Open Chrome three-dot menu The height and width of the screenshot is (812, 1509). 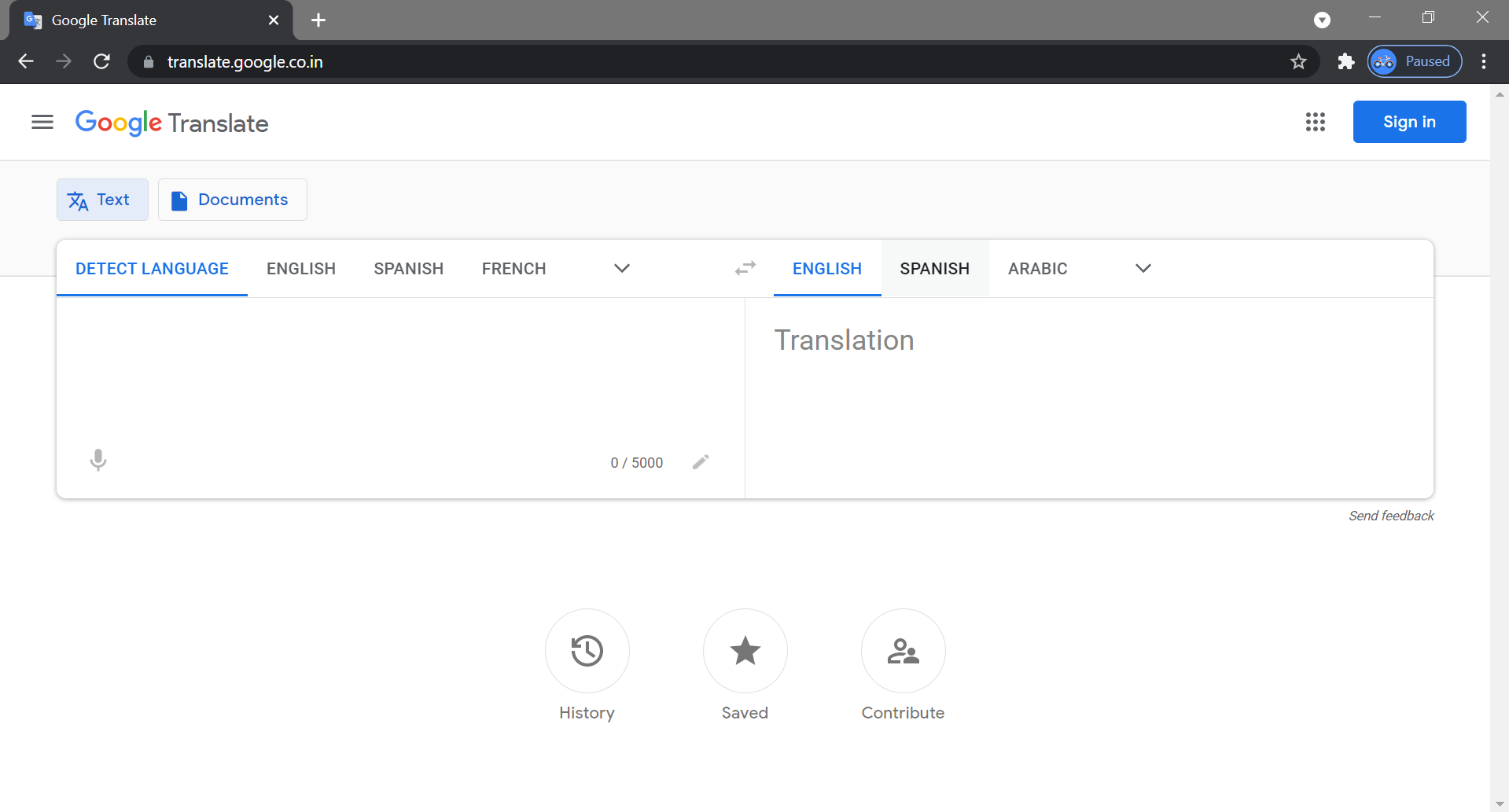[x=1484, y=61]
